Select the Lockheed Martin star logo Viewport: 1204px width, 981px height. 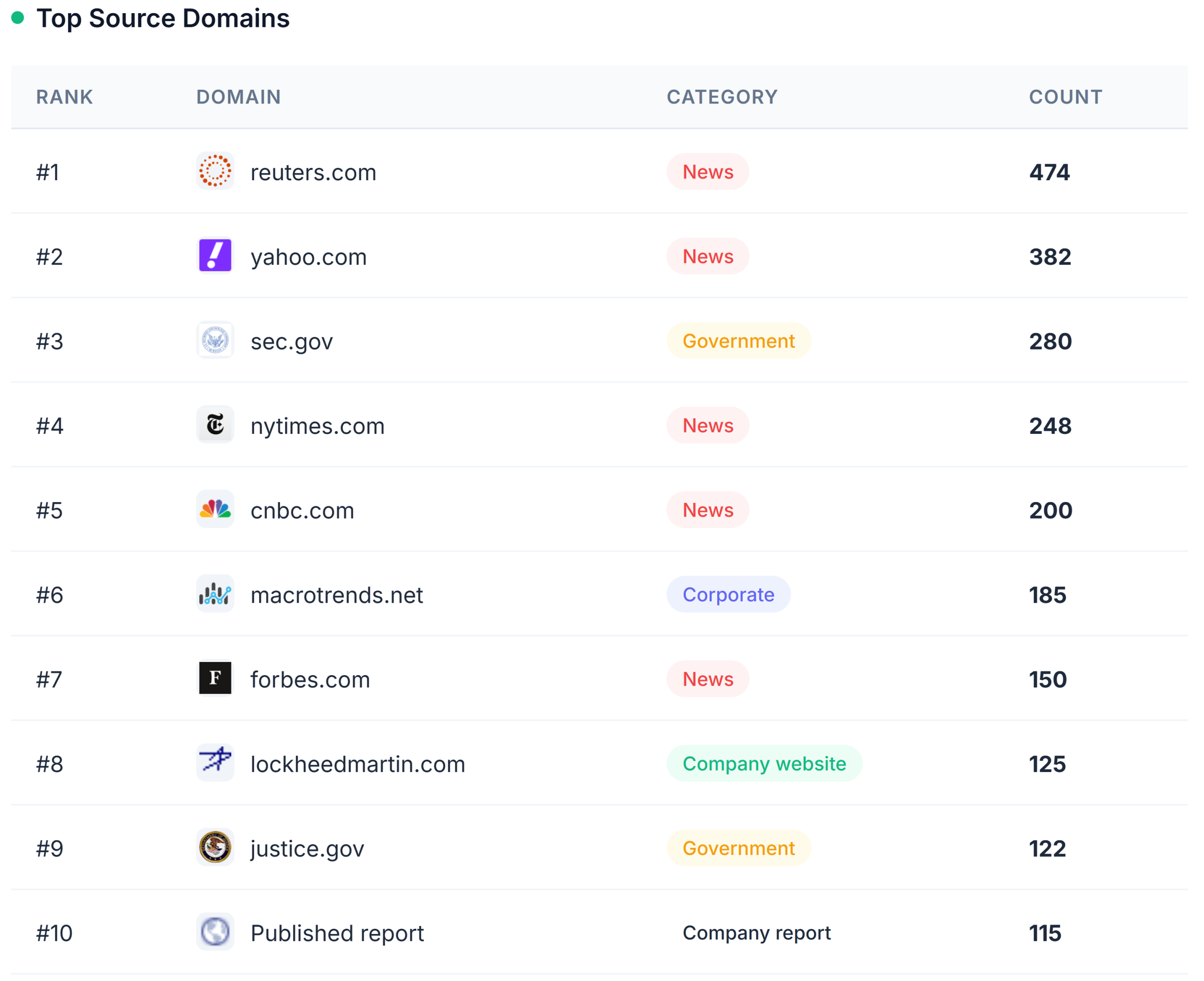(x=215, y=764)
